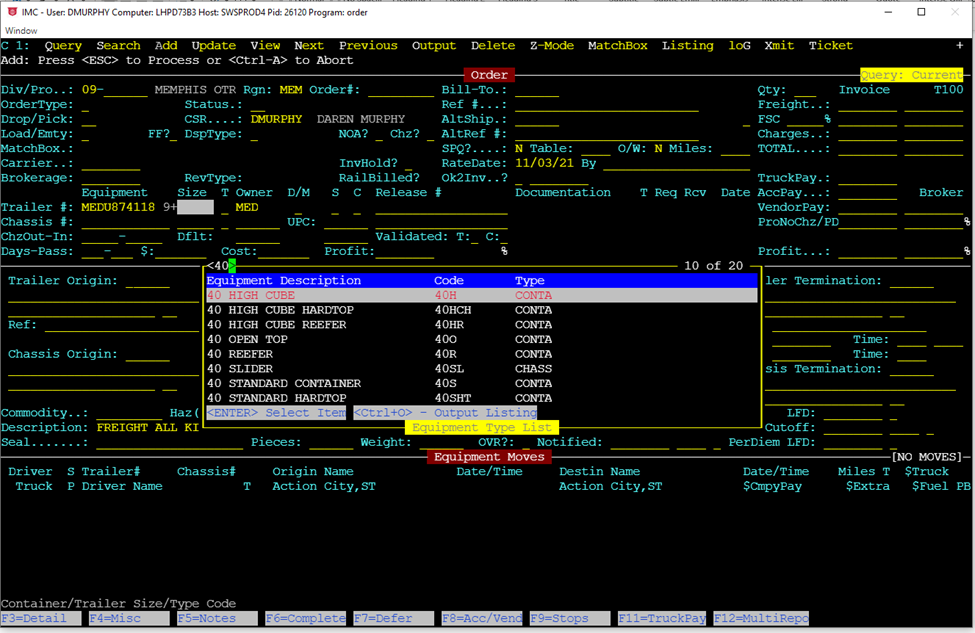The image size is (975, 633).
Task: Pick 40 HIGH CUBE REEFER row
Action: click(481, 325)
